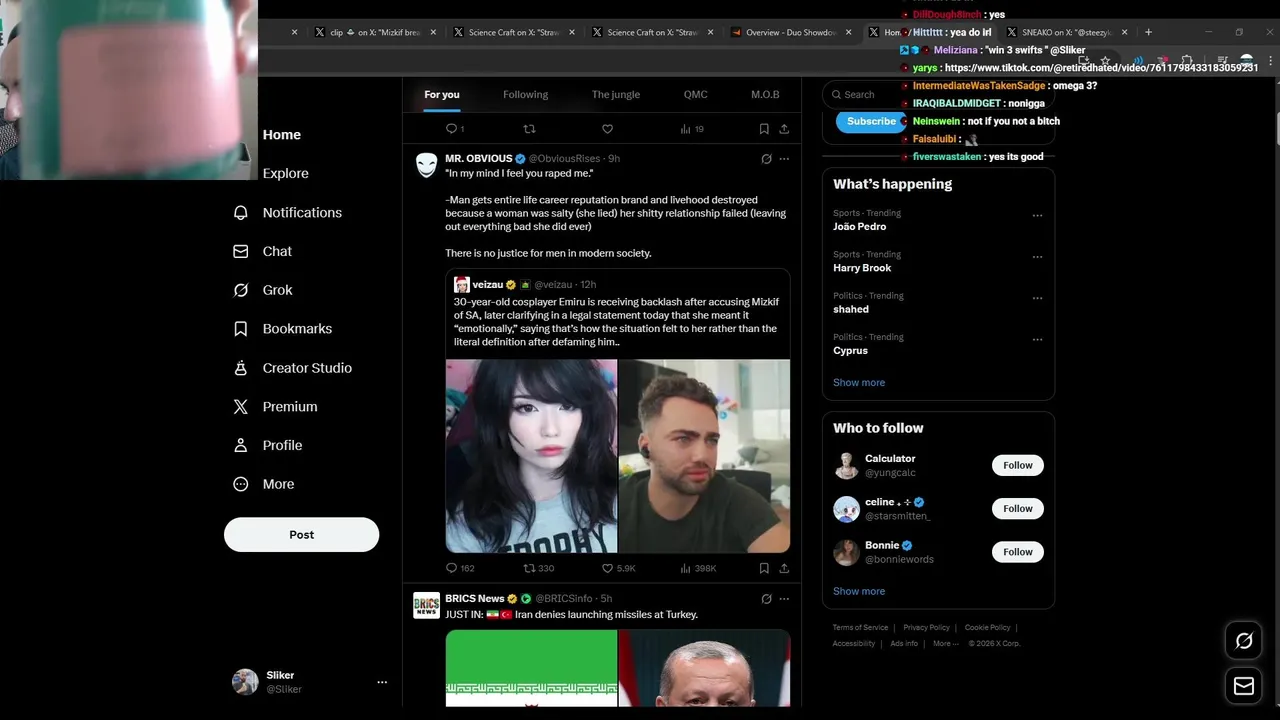This screenshot has height=720, width=1280.
Task: Open options for João Pedro trend
Action: (x=1037, y=215)
